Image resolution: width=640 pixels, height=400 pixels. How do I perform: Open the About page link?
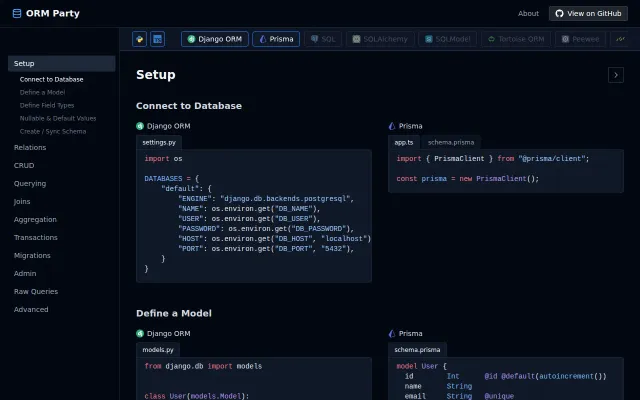tap(528, 13)
